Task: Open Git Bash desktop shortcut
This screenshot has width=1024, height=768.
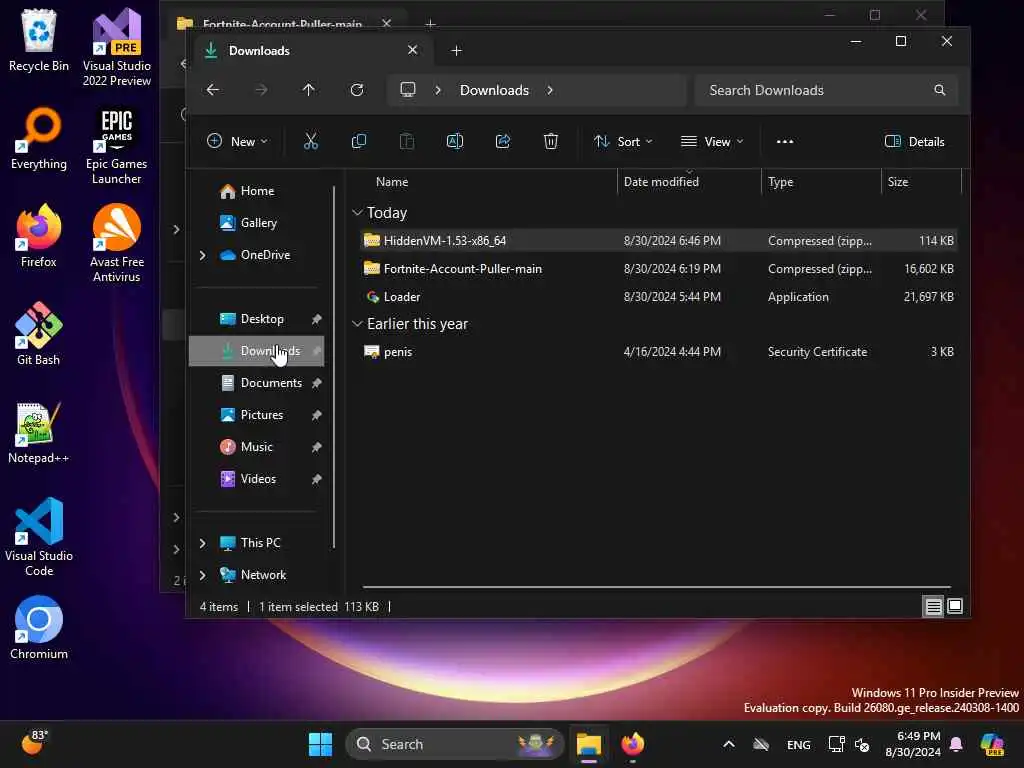Action: (x=39, y=334)
